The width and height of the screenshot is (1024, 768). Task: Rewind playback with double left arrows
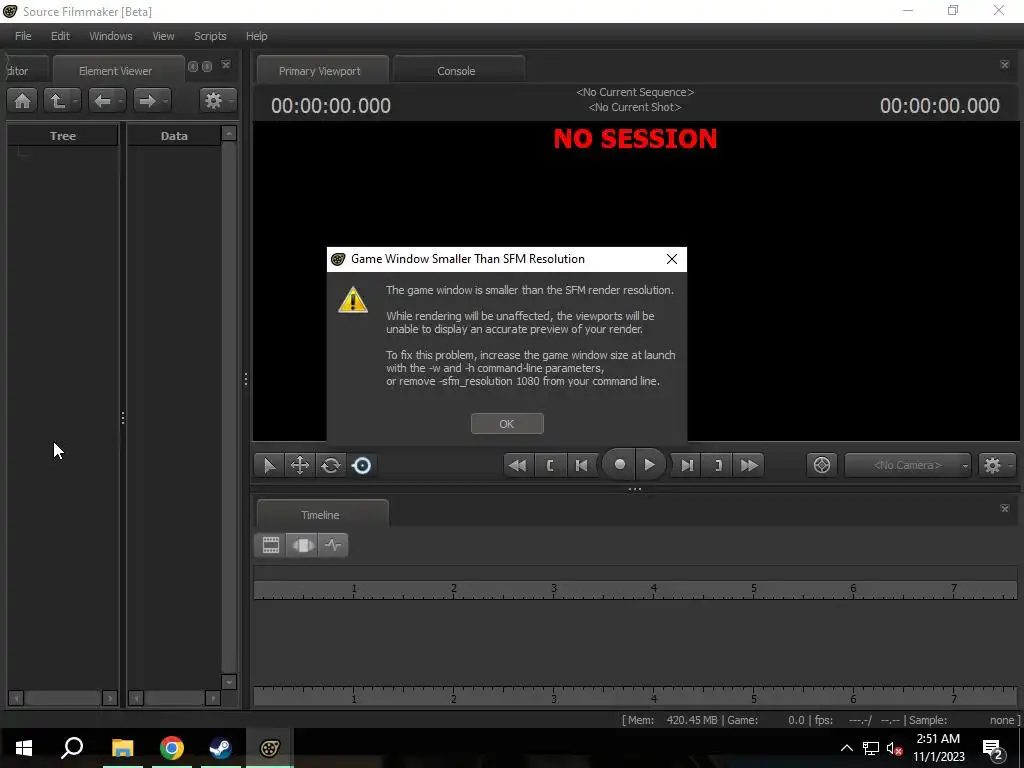pos(518,466)
